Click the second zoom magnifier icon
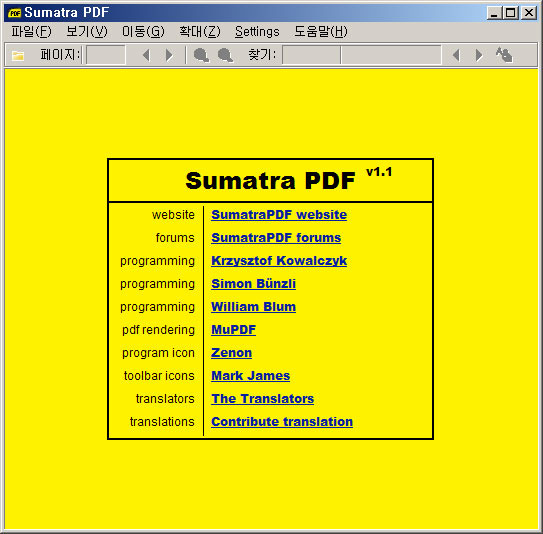Viewport: 543px width, 534px height. tap(225, 55)
